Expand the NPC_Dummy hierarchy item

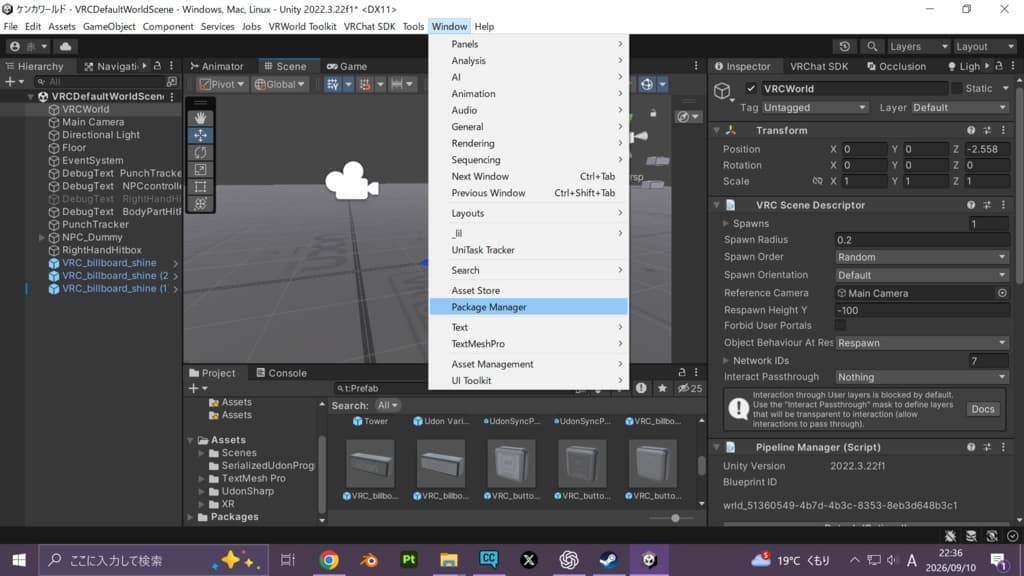[x=42, y=238]
